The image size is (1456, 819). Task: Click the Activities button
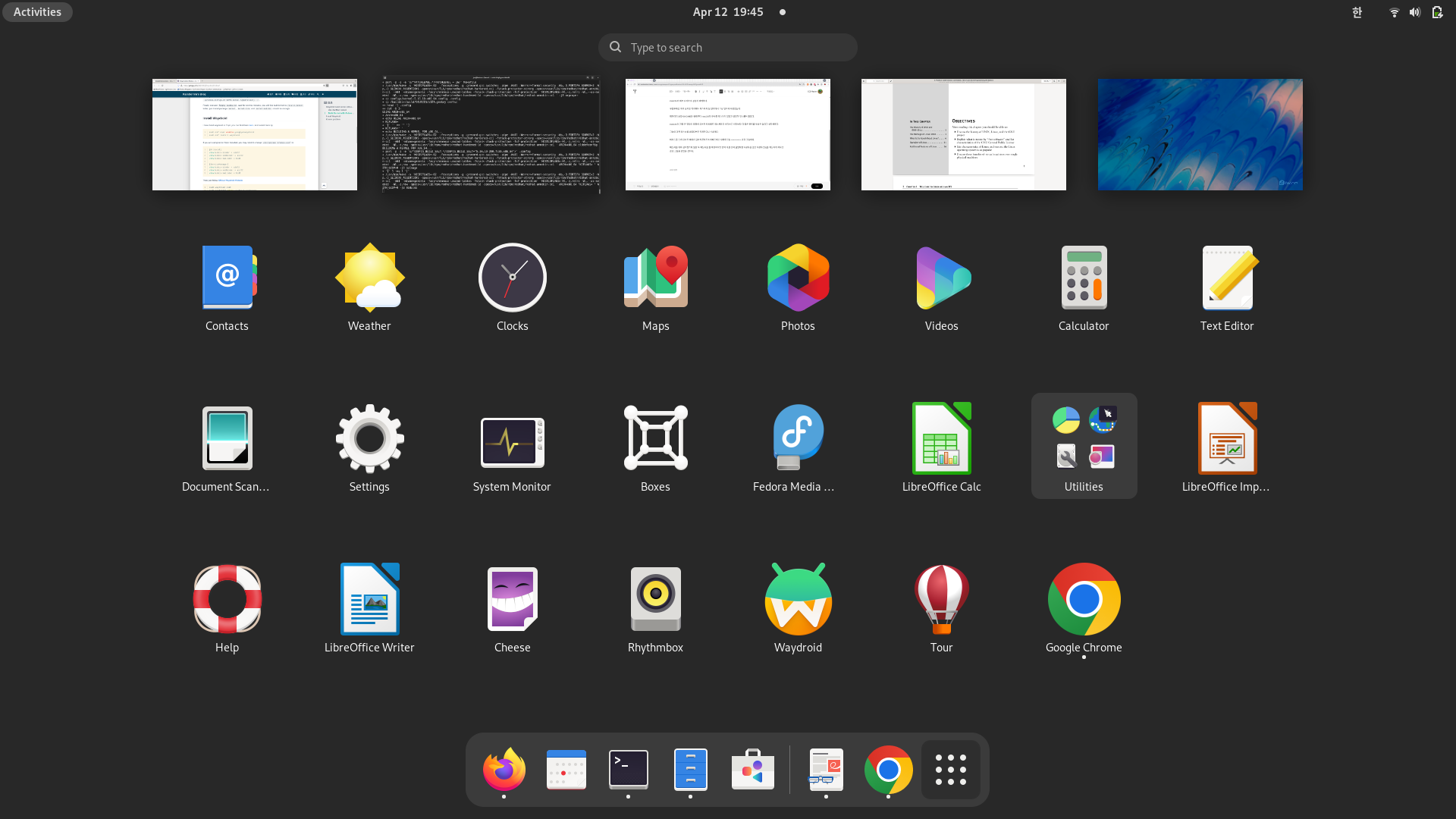37,12
